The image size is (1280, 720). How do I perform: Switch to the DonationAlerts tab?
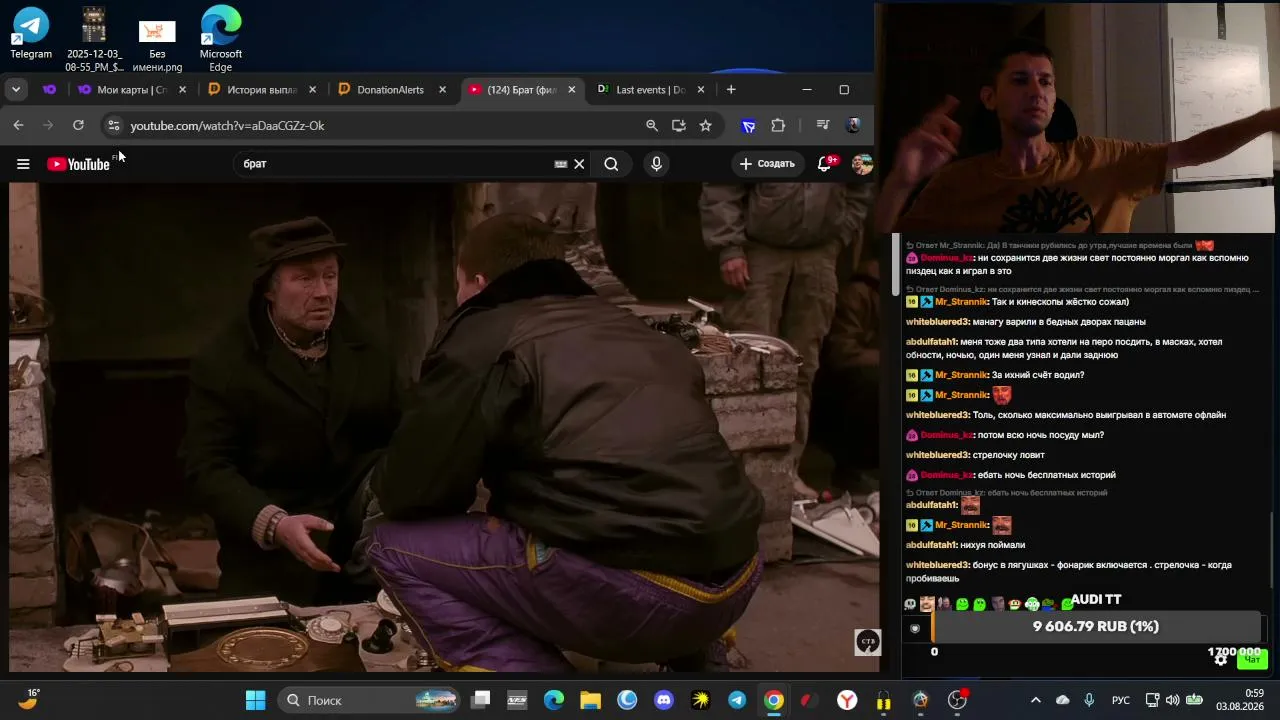pyautogui.click(x=392, y=90)
